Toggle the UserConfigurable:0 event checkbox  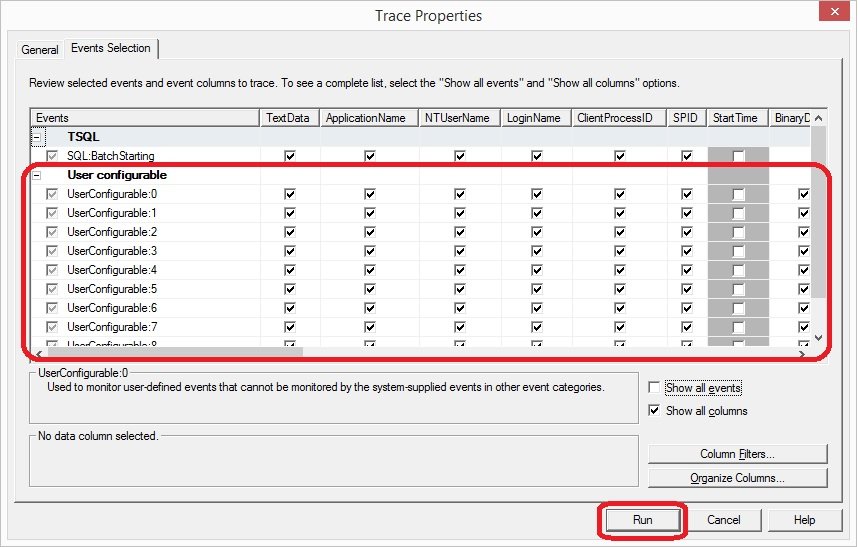pos(52,194)
